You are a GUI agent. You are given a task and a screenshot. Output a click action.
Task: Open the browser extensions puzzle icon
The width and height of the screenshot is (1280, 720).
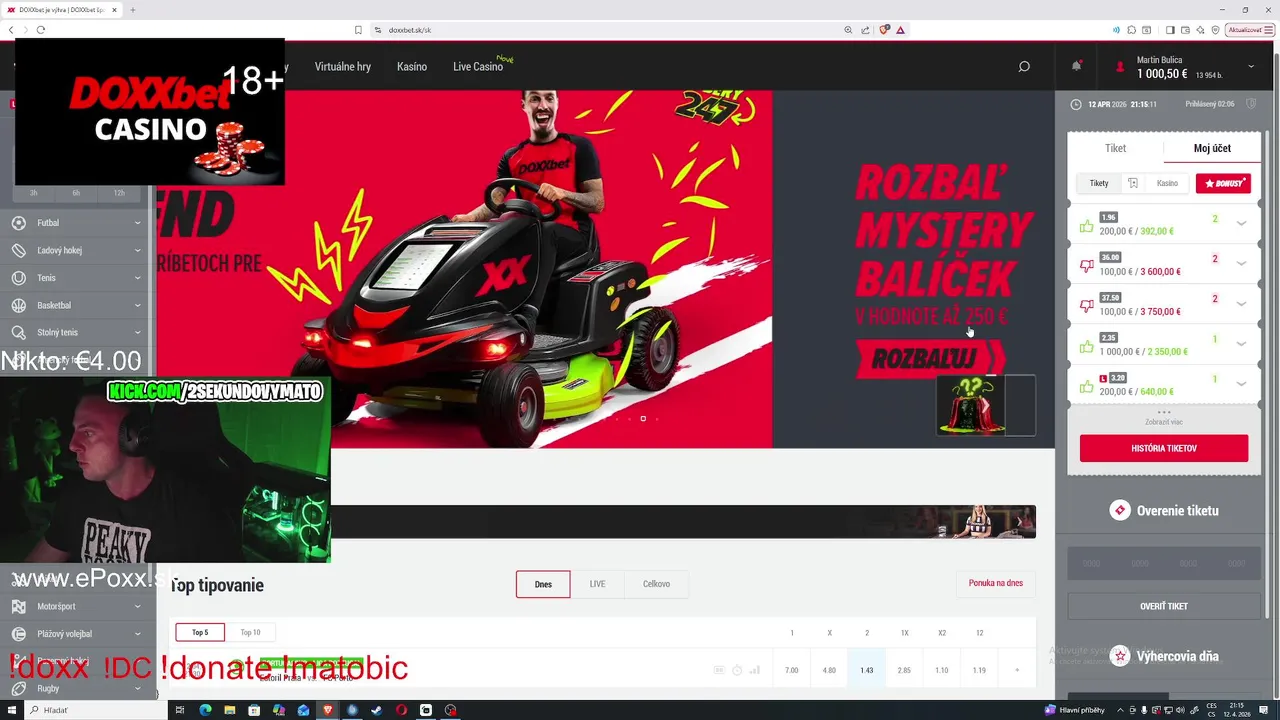click(1131, 30)
